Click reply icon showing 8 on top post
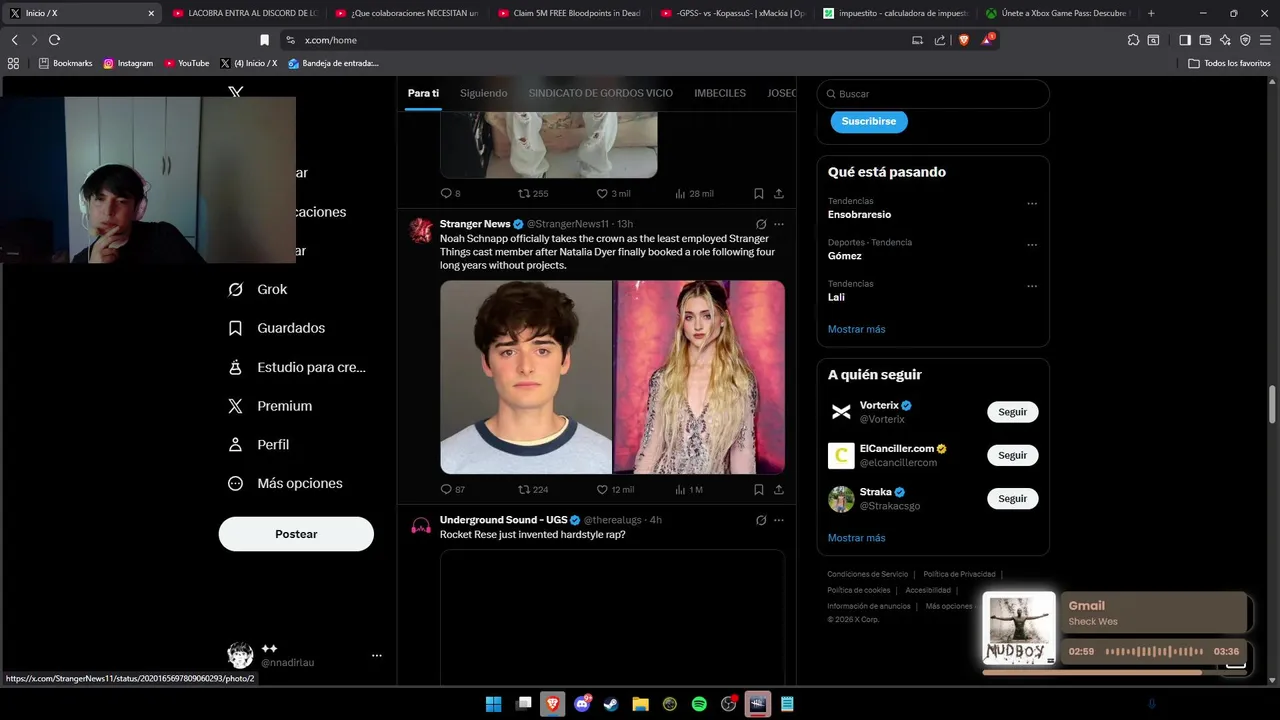This screenshot has width=1280, height=720. pyautogui.click(x=446, y=193)
